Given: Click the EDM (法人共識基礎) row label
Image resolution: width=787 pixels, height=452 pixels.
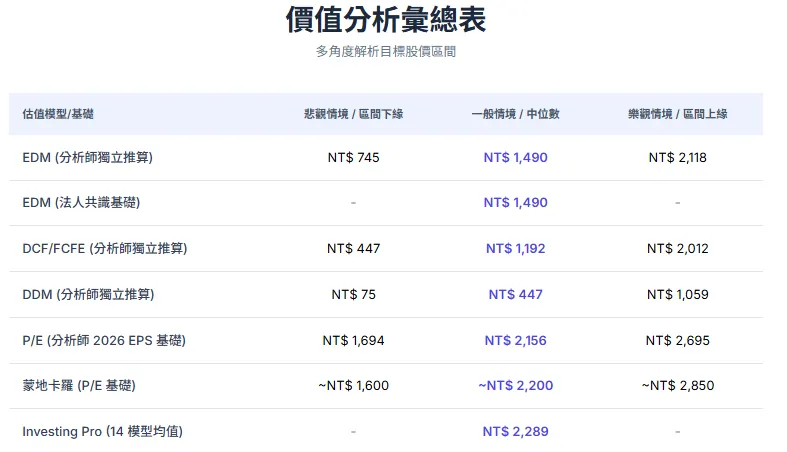Looking at the screenshot, I should 81,203.
